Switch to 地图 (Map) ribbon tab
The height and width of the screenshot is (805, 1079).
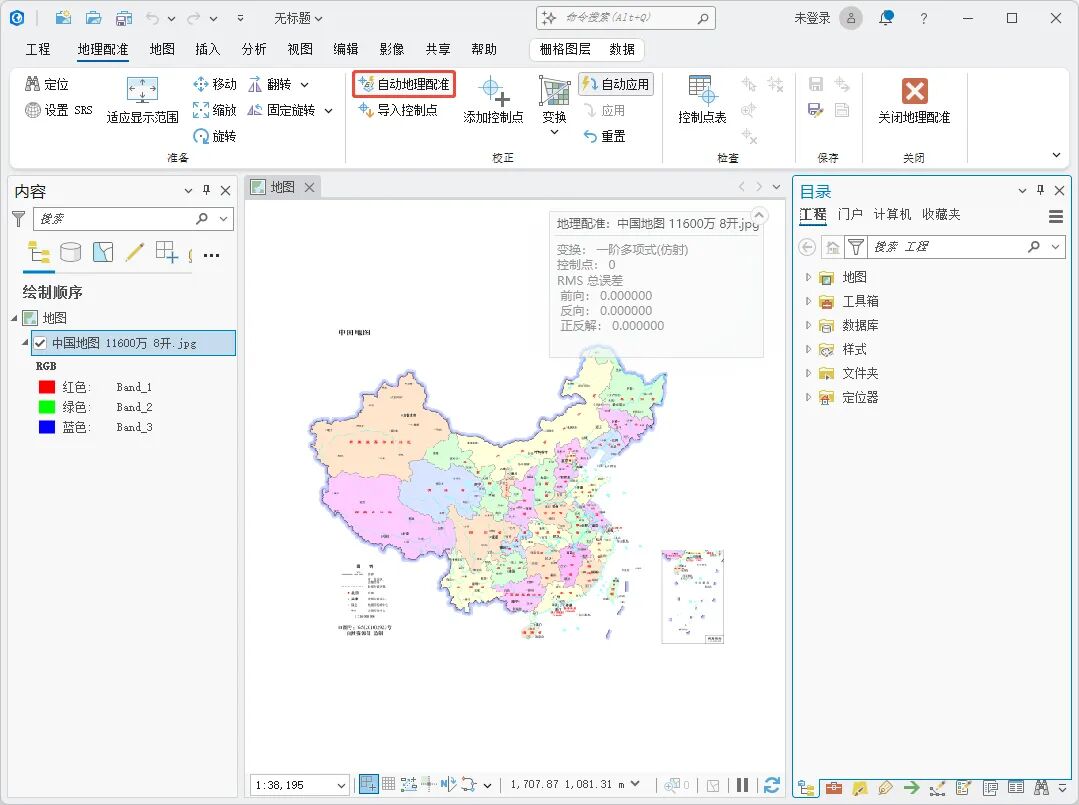pyautogui.click(x=162, y=50)
